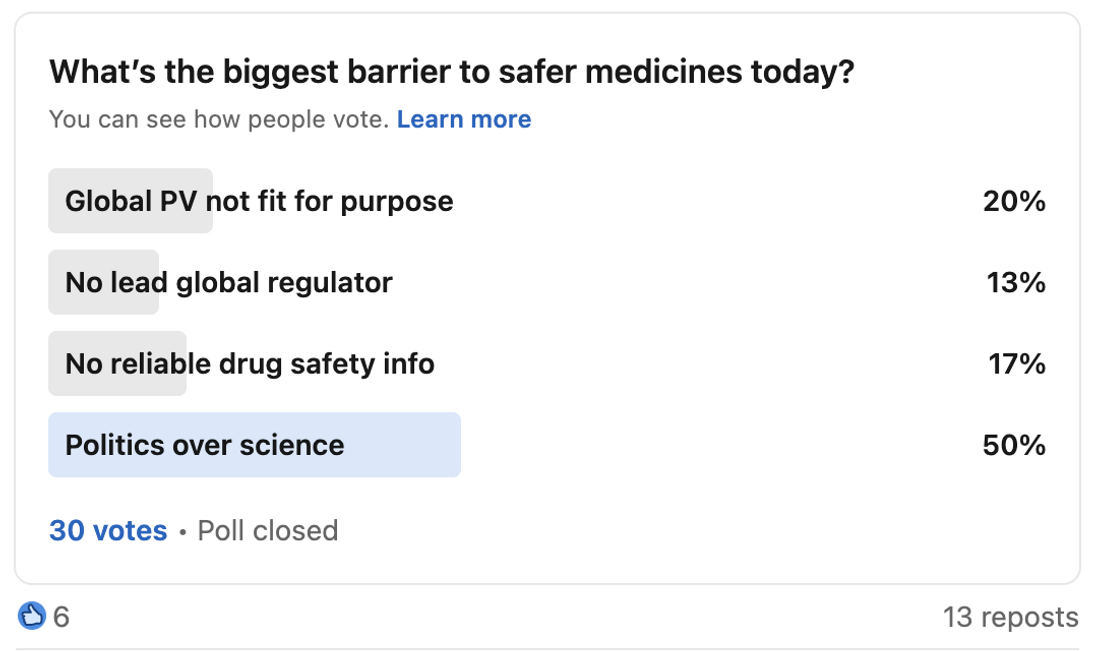Click 'You can see how people vote' text
Viewport: 1096px width, 651px height.
pyautogui.click(x=218, y=120)
